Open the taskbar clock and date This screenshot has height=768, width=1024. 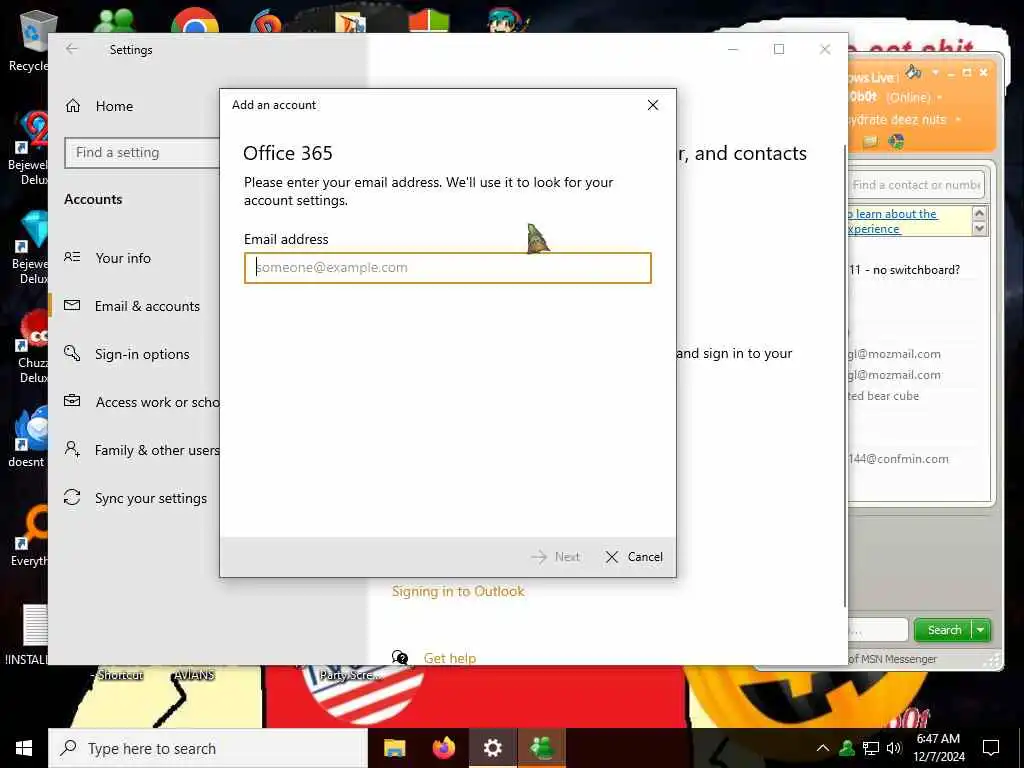pyautogui.click(x=938, y=748)
